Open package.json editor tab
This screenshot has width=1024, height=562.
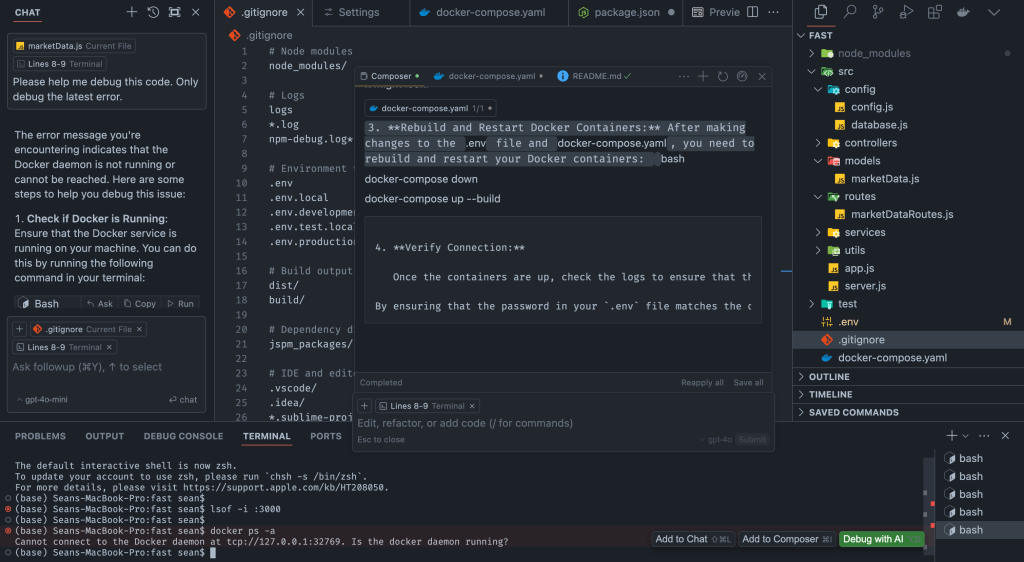tap(626, 12)
